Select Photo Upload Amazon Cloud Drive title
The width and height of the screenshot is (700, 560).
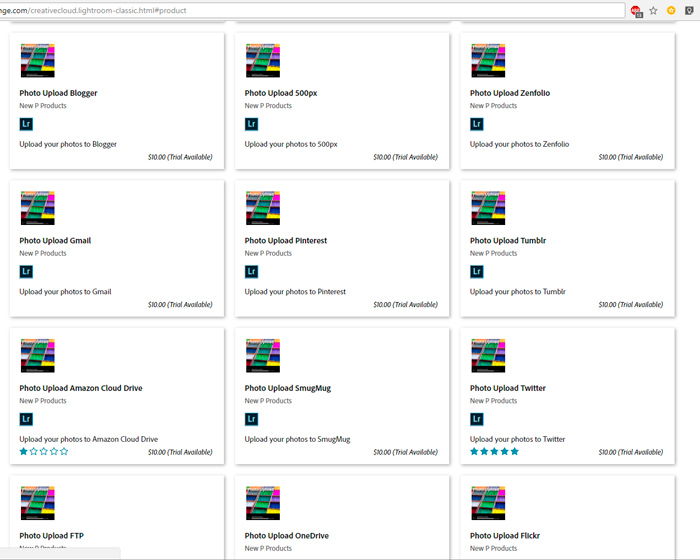coord(81,388)
